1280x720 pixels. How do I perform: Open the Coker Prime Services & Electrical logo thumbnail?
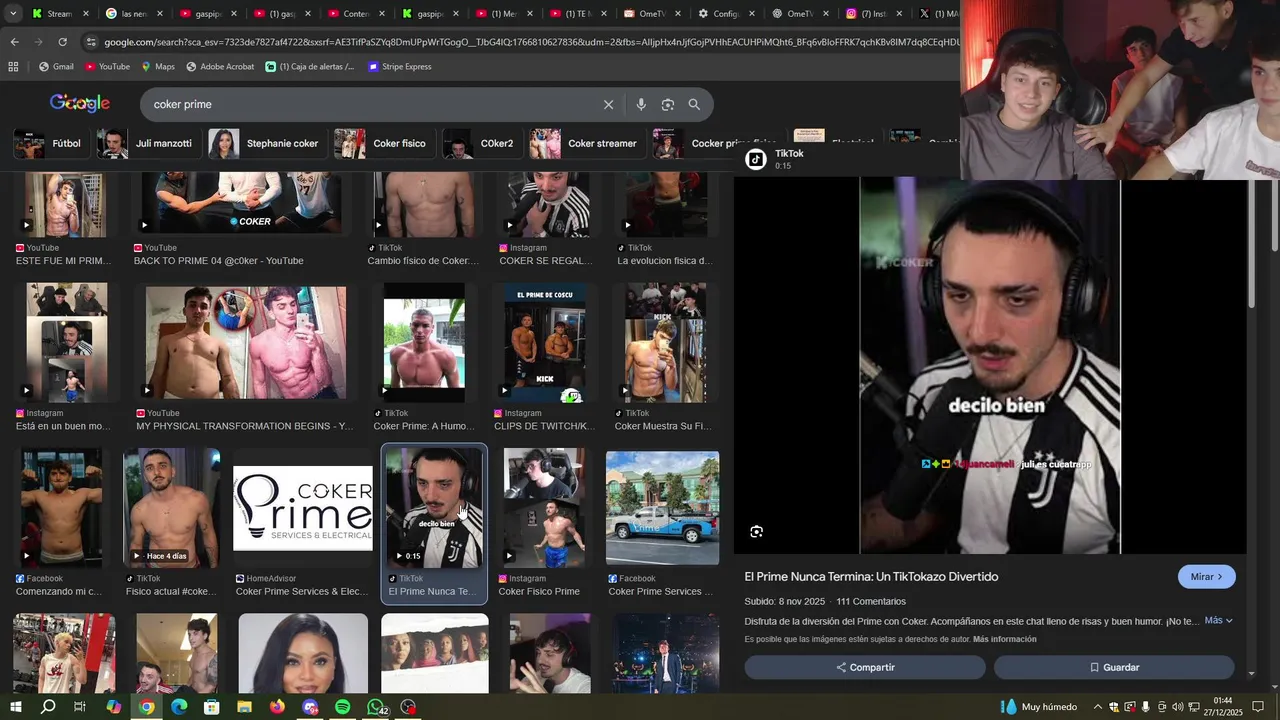(303, 508)
